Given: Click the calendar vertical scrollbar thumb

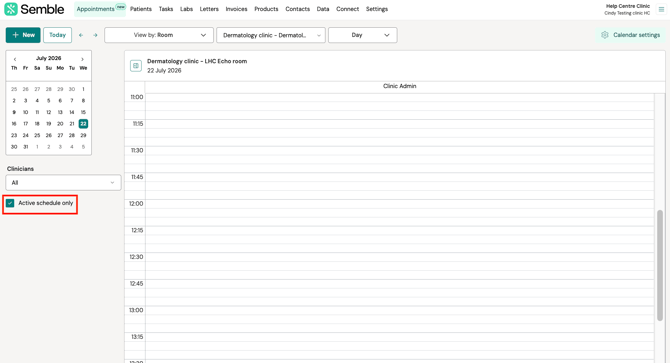Looking at the screenshot, I should 660,265.
